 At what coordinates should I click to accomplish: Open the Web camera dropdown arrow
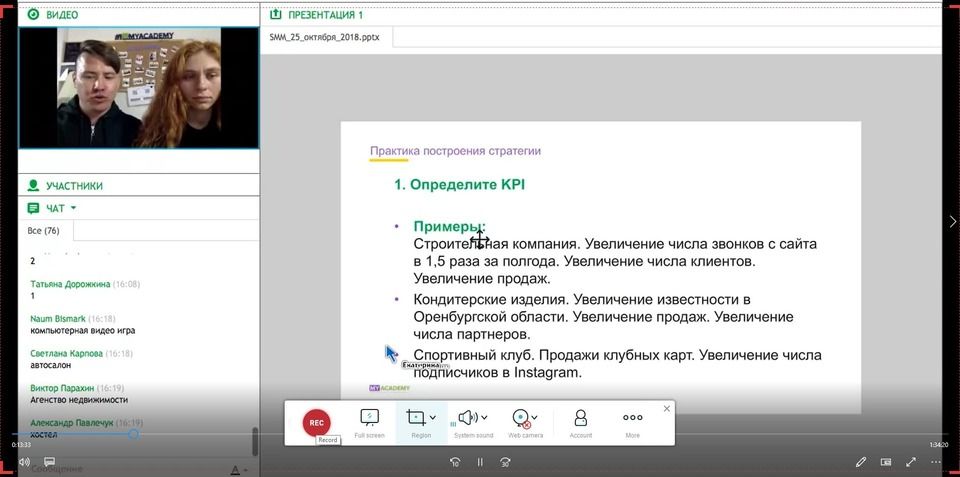pyautogui.click(x=534, y=418)
